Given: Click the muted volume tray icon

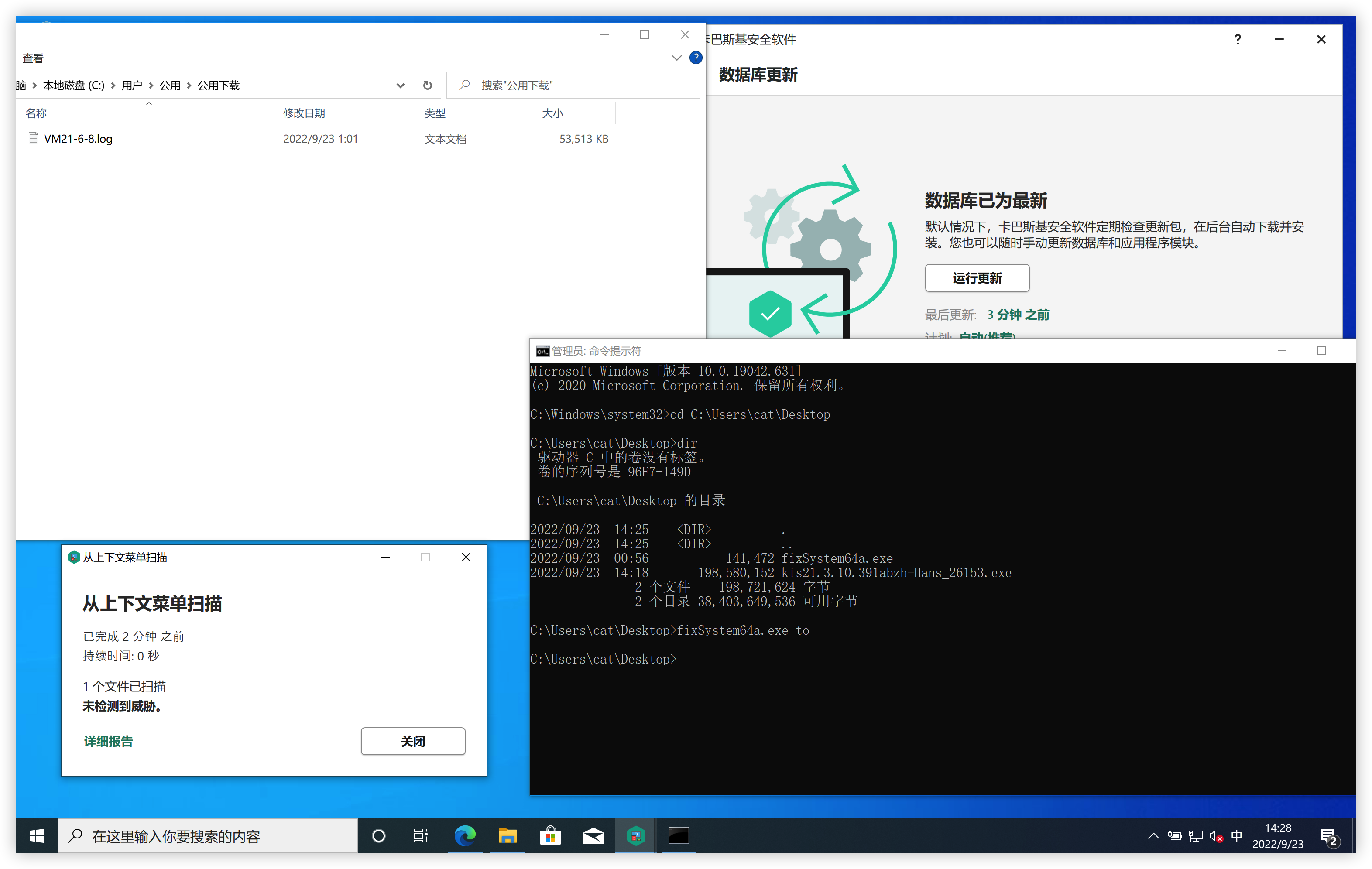Looking at the screenshot, I should pyautogui.click(x=1215, y=836).
